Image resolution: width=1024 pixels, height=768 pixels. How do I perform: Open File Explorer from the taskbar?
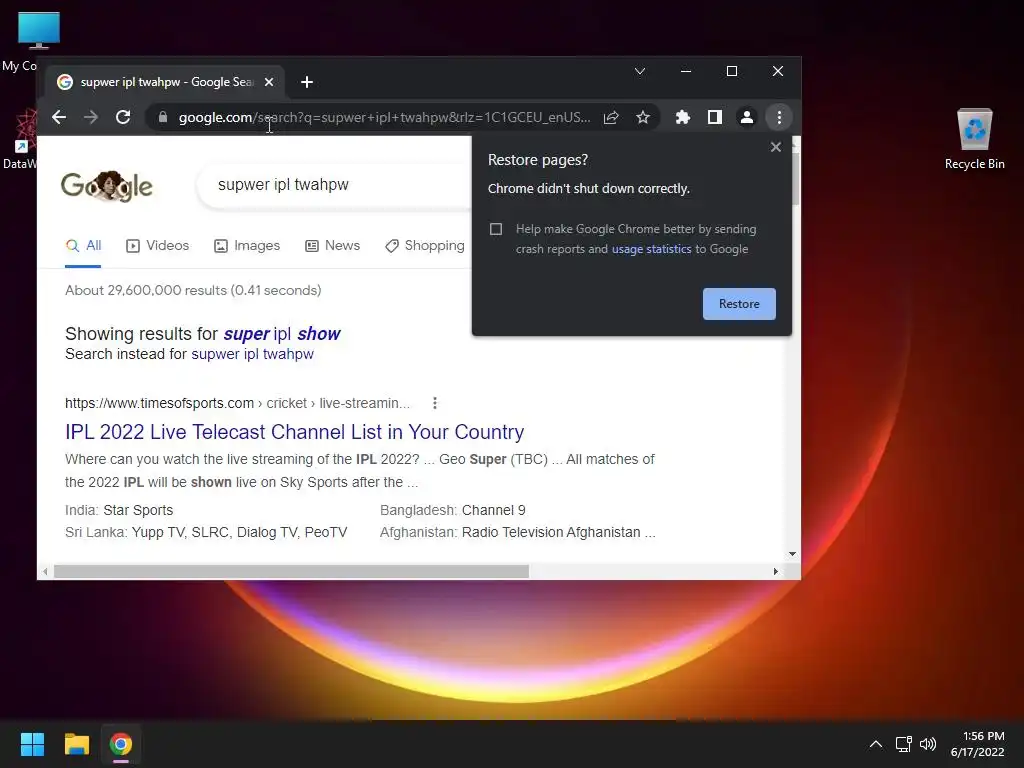click(76, 744)
